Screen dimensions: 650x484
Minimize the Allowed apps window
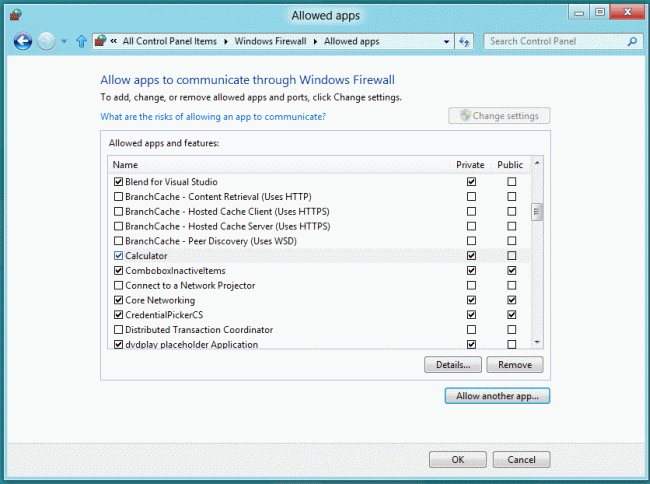(x=579, y=13)
